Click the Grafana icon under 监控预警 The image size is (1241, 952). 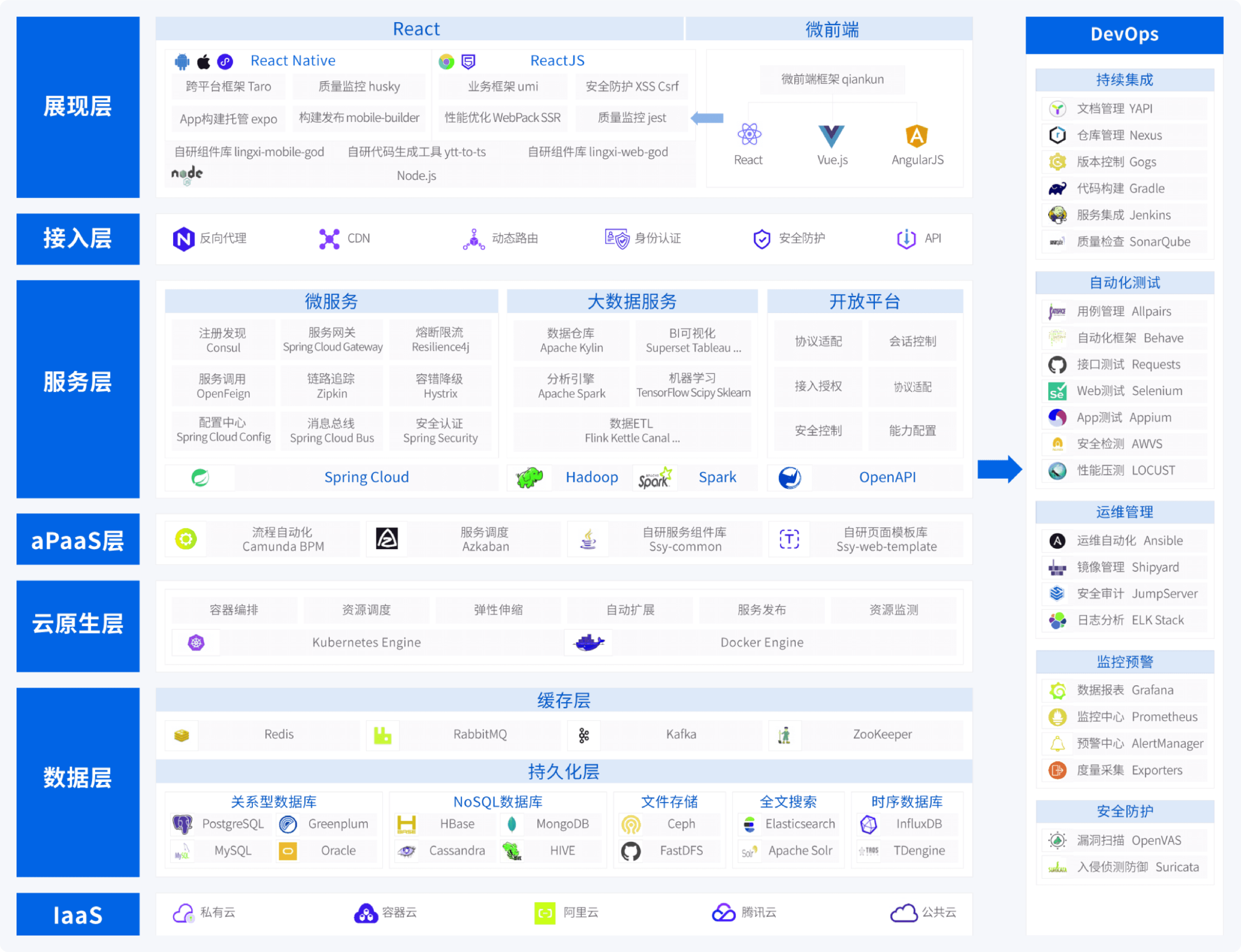click(x=1057, y=690)
